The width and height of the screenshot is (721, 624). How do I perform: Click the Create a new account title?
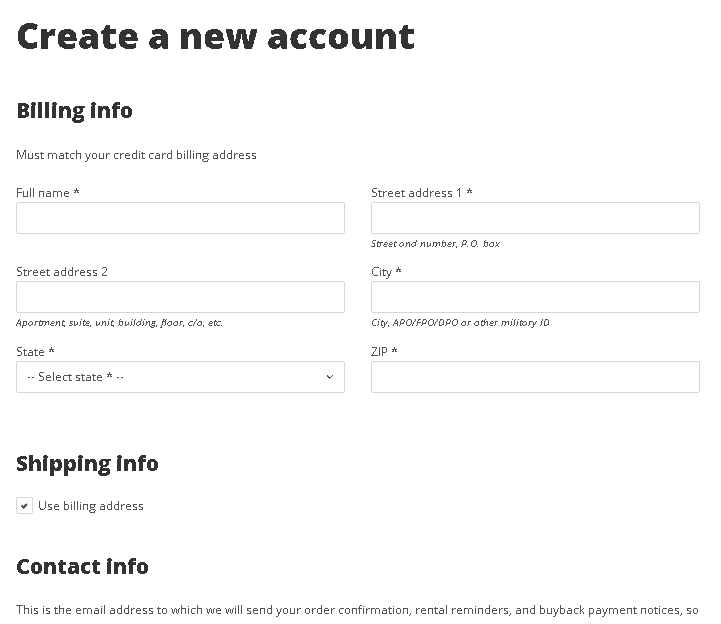pos(216,37)
